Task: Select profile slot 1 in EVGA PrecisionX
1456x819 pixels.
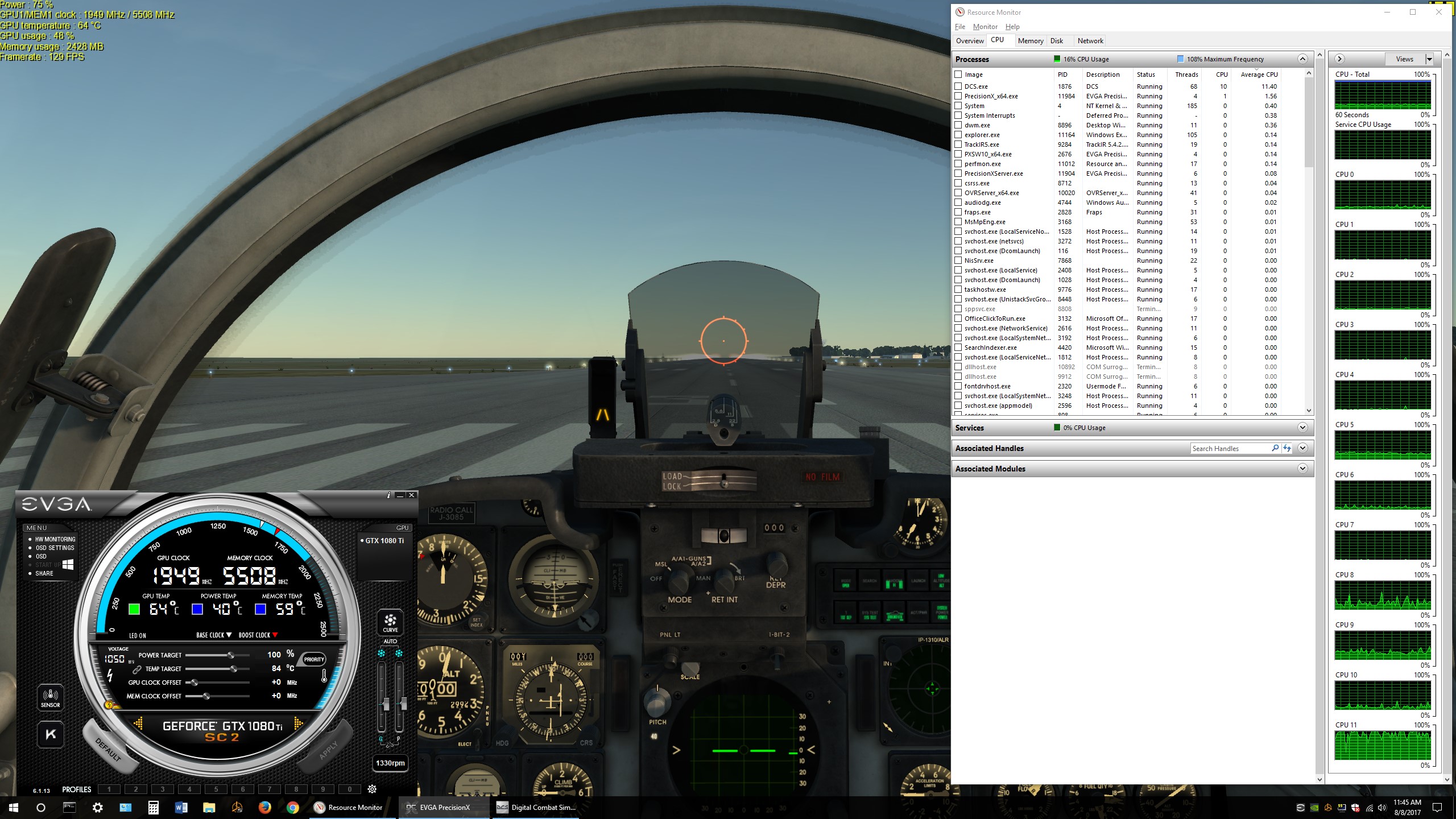Action: coord(109,789)
